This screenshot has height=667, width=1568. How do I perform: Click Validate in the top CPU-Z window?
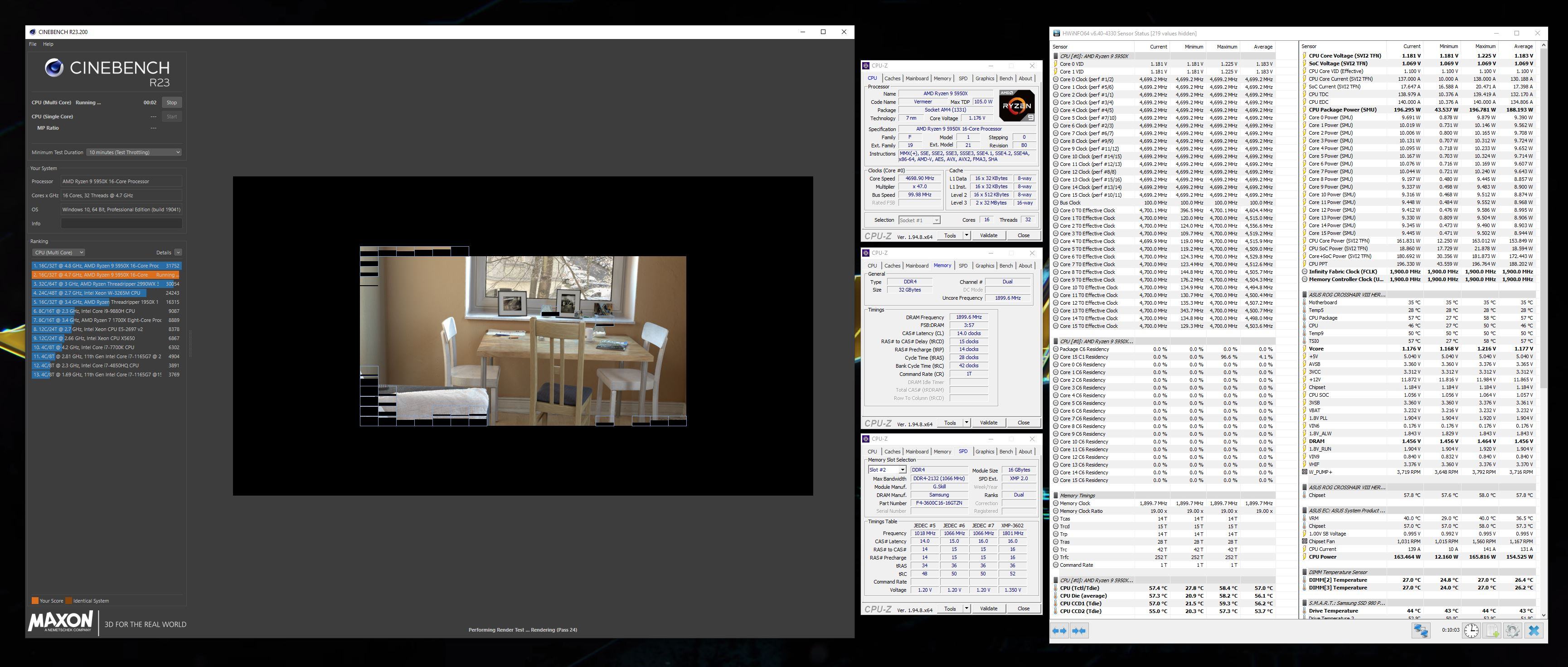(989, 235)
